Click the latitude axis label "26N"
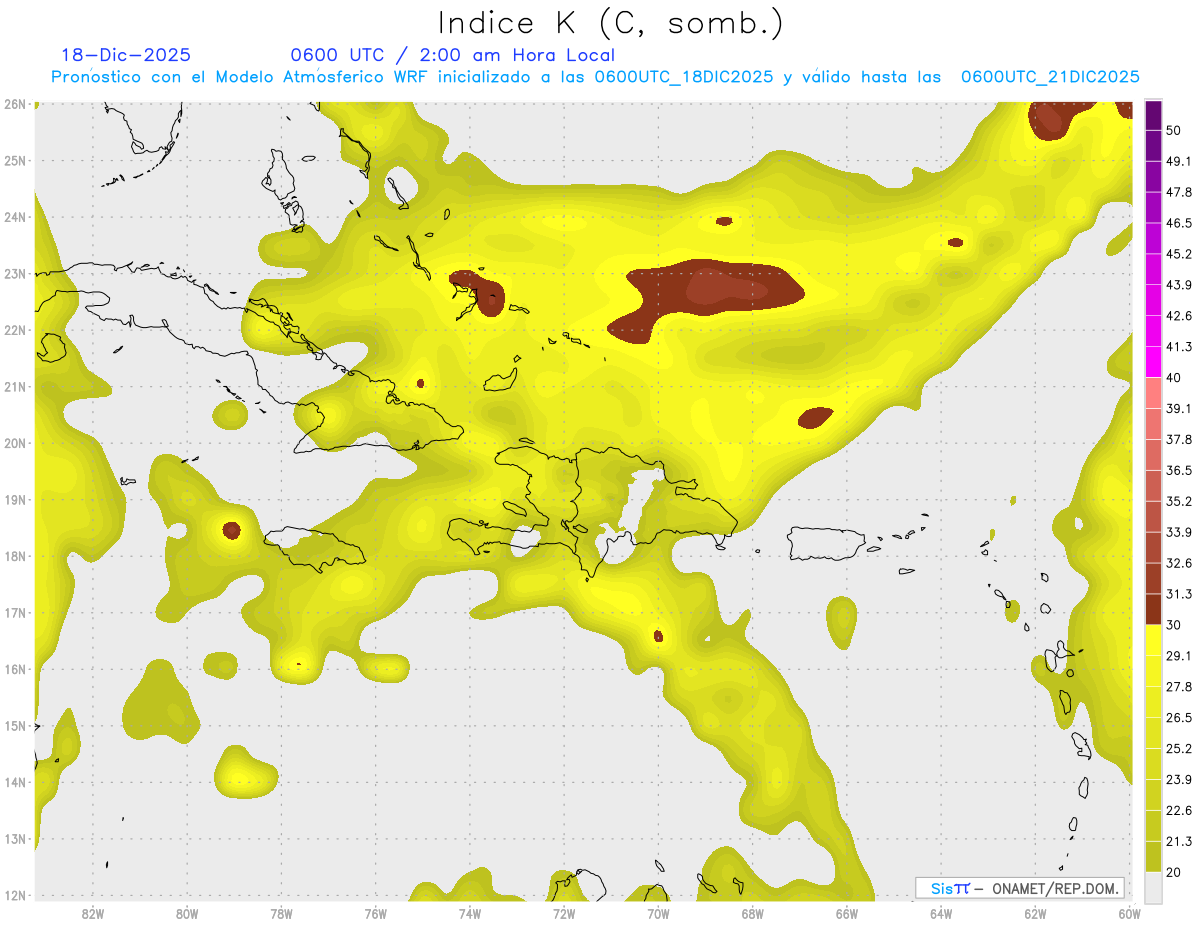Viewport: 1200px width, 927px height. click(15, 104)
